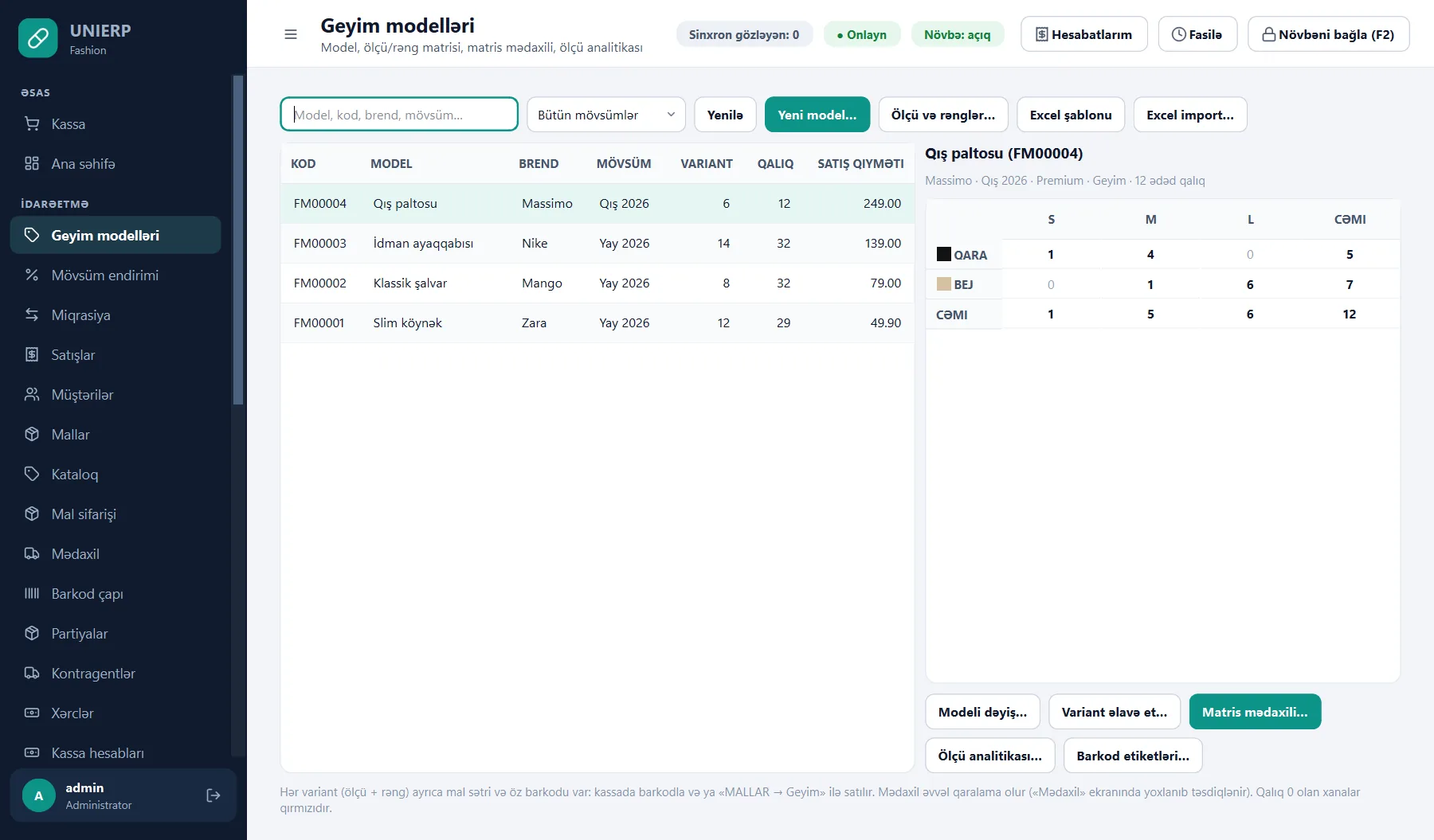Click the UNIERP logo icon
The width and height of the screenshot is (1434, 840).
click(x=38, y=38)
